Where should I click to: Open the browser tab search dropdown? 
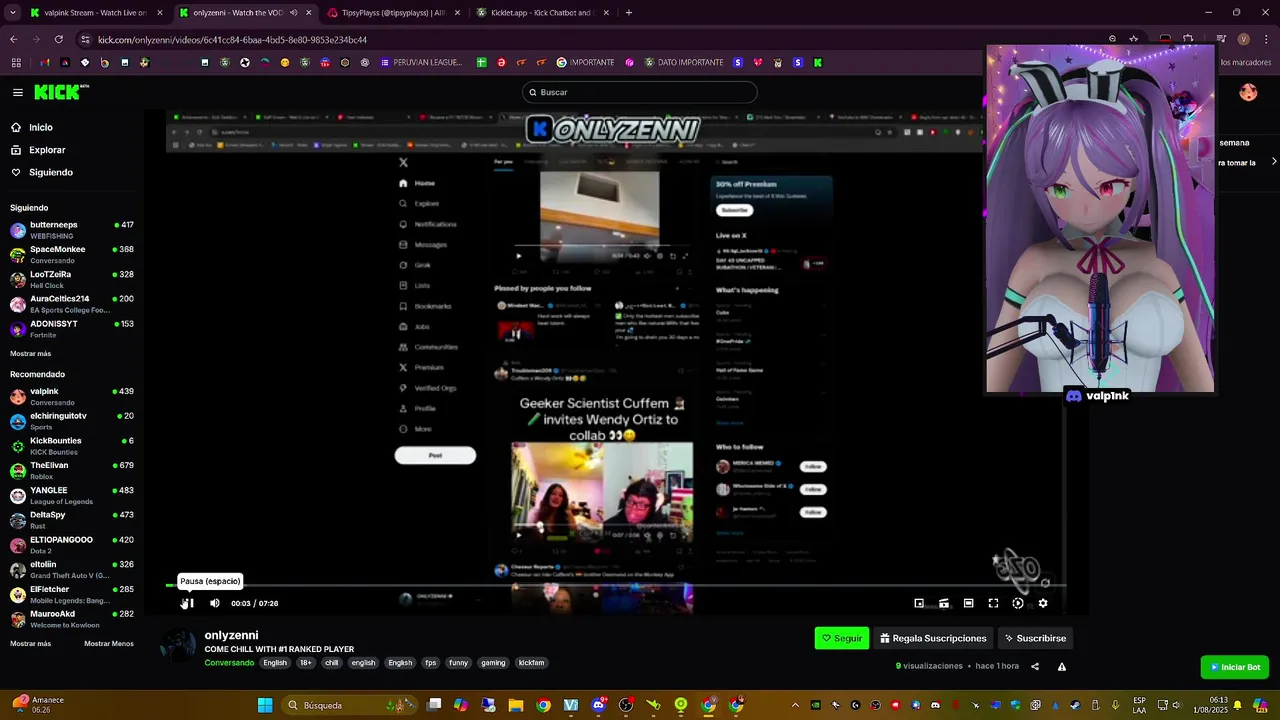pos(12,13)
